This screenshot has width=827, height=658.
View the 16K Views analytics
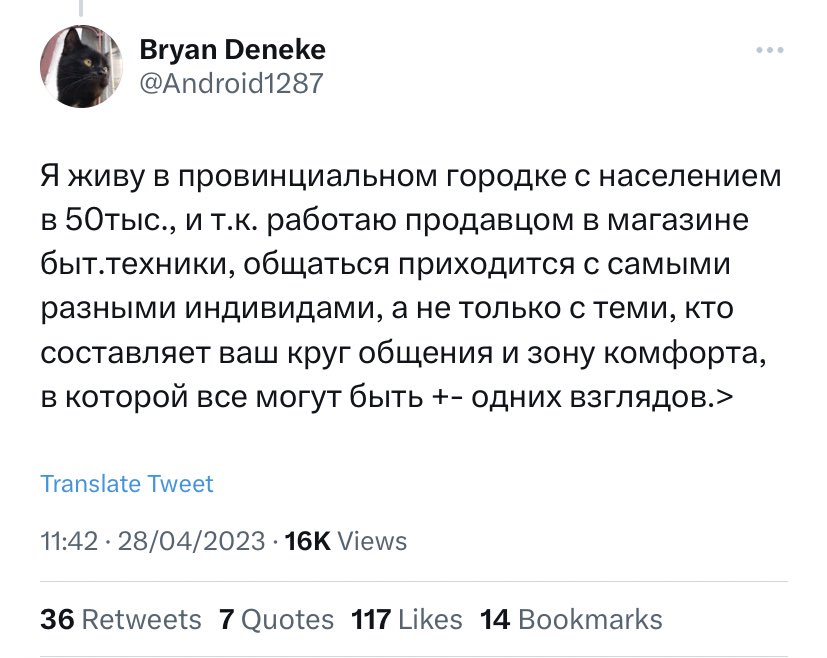(346, 542)
